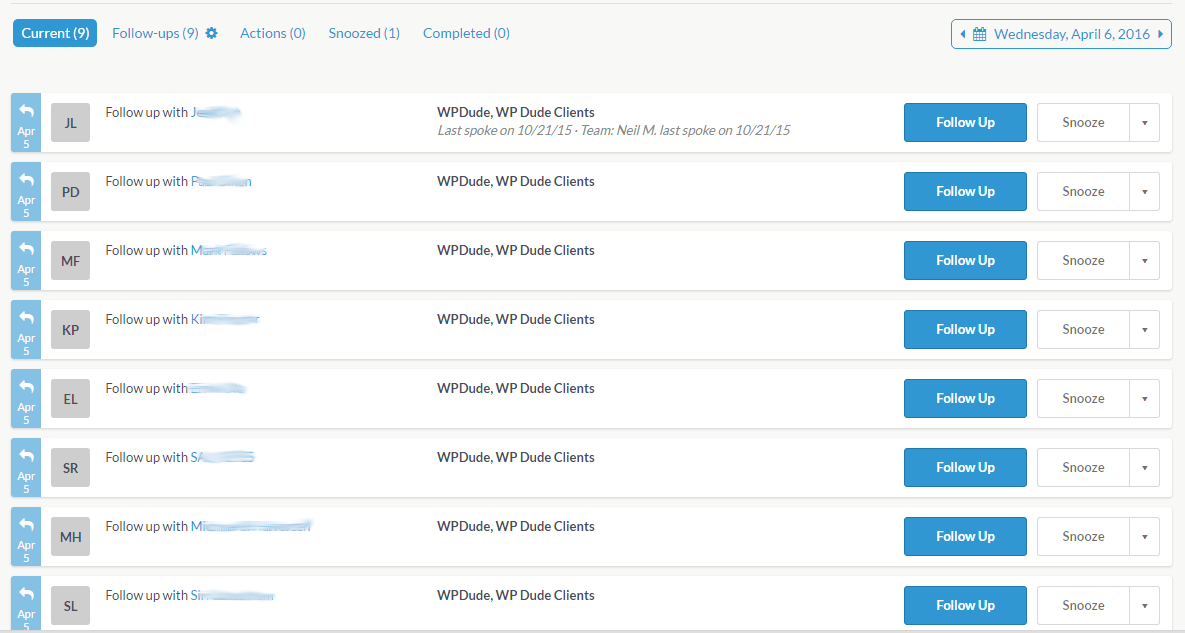The image size is (1185, 633).
Task: Click Follow Up button on KP row
Action: 965,329
